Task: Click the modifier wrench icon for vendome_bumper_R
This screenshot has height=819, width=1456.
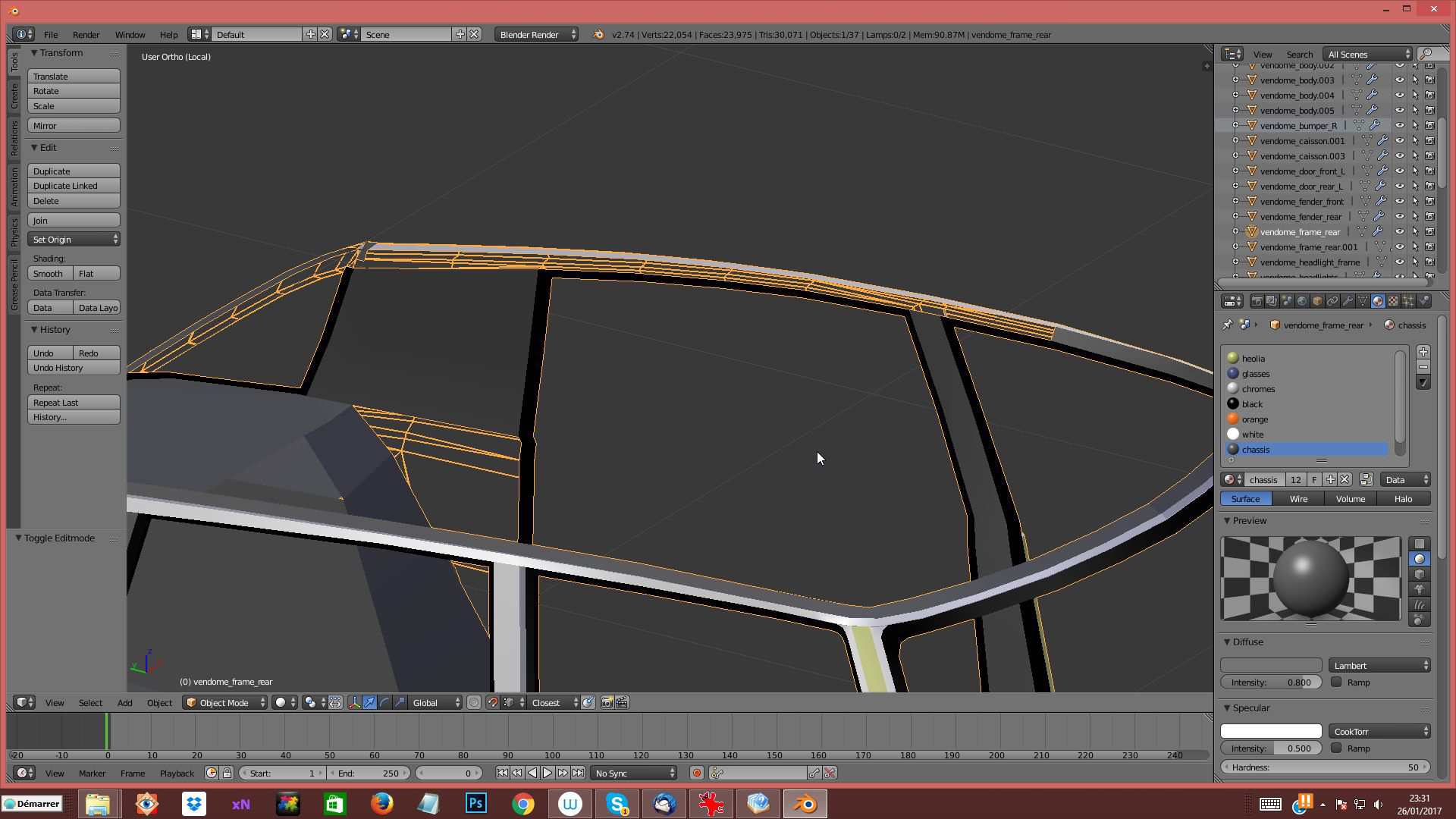Action: click(1374, 125)
